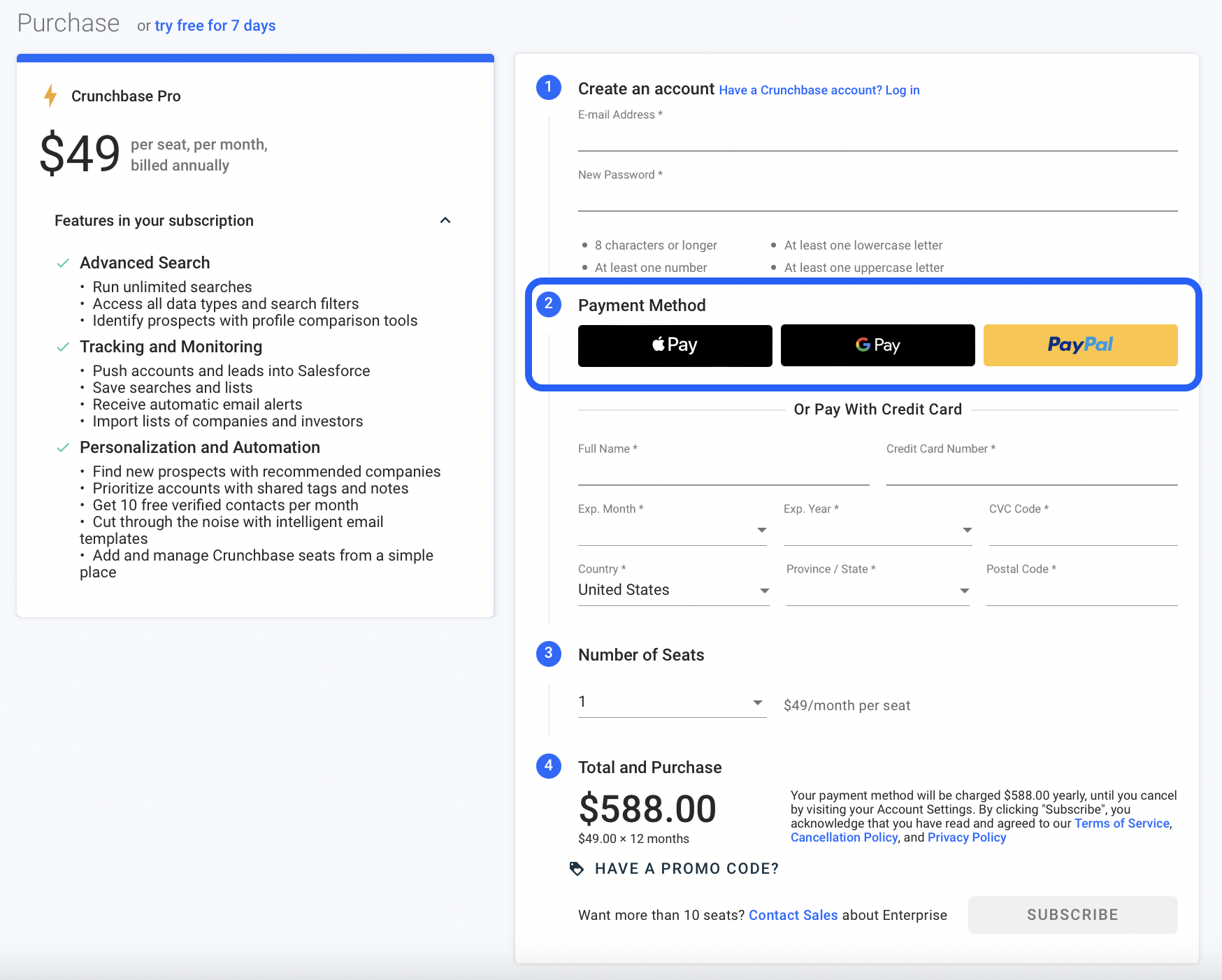Open the Exp. Year dropdown
Image resolution: width=1222 pixels, height=980 pixels.
(x=878, y=530)
